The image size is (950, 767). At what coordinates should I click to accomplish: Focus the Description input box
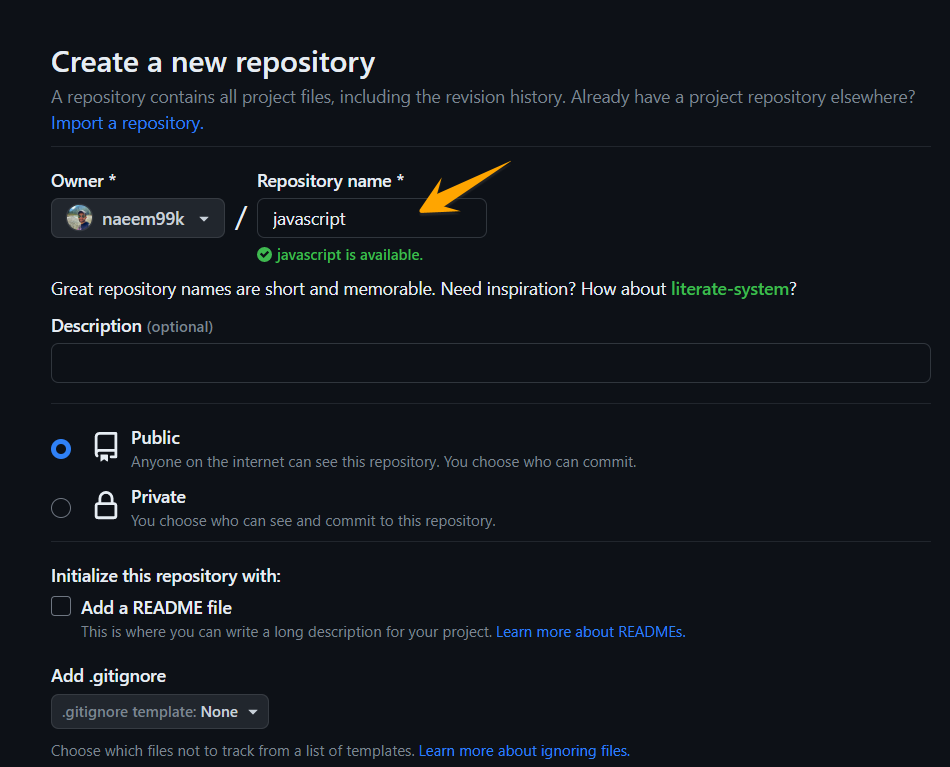tap(491, 363)
